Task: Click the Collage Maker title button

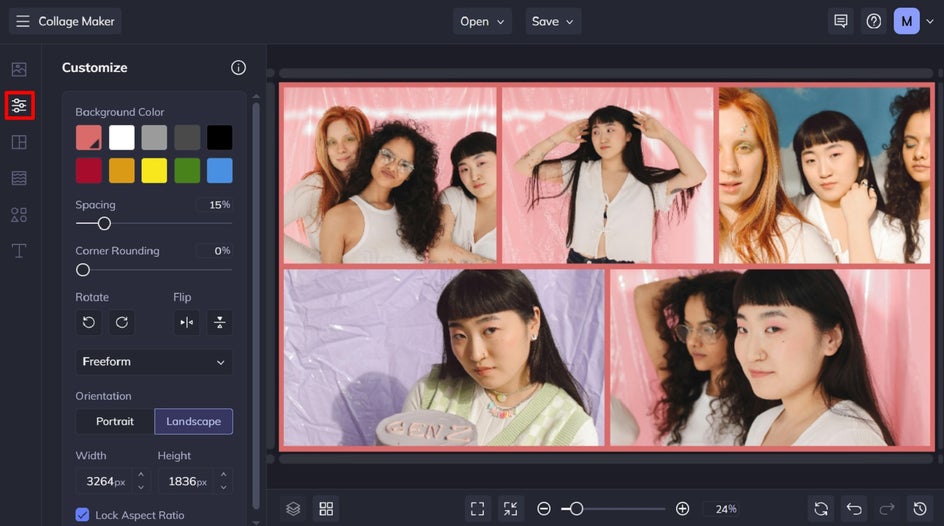Action: point(65,21)
